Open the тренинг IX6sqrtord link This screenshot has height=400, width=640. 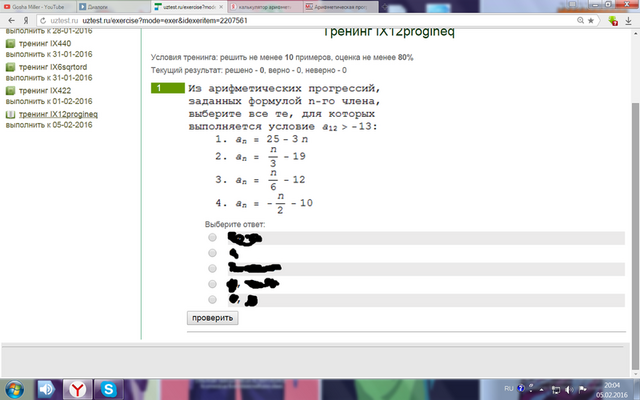point(53,67)
